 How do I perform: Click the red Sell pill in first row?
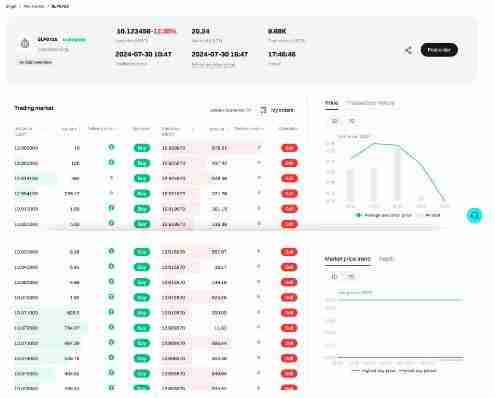click(289, 148)
